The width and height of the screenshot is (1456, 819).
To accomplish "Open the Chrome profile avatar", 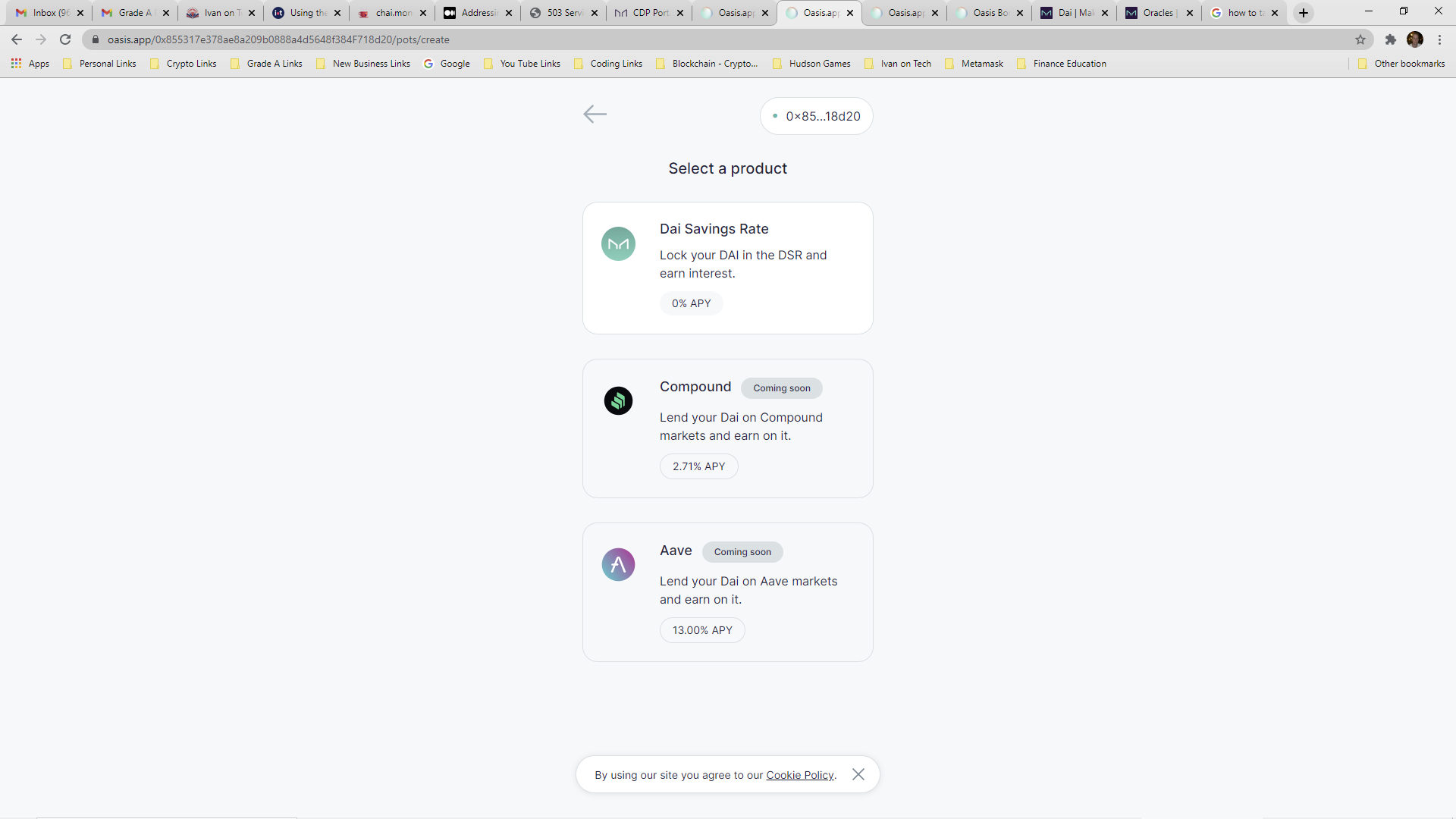I will pyautogui.click(x=1415, y=39).
